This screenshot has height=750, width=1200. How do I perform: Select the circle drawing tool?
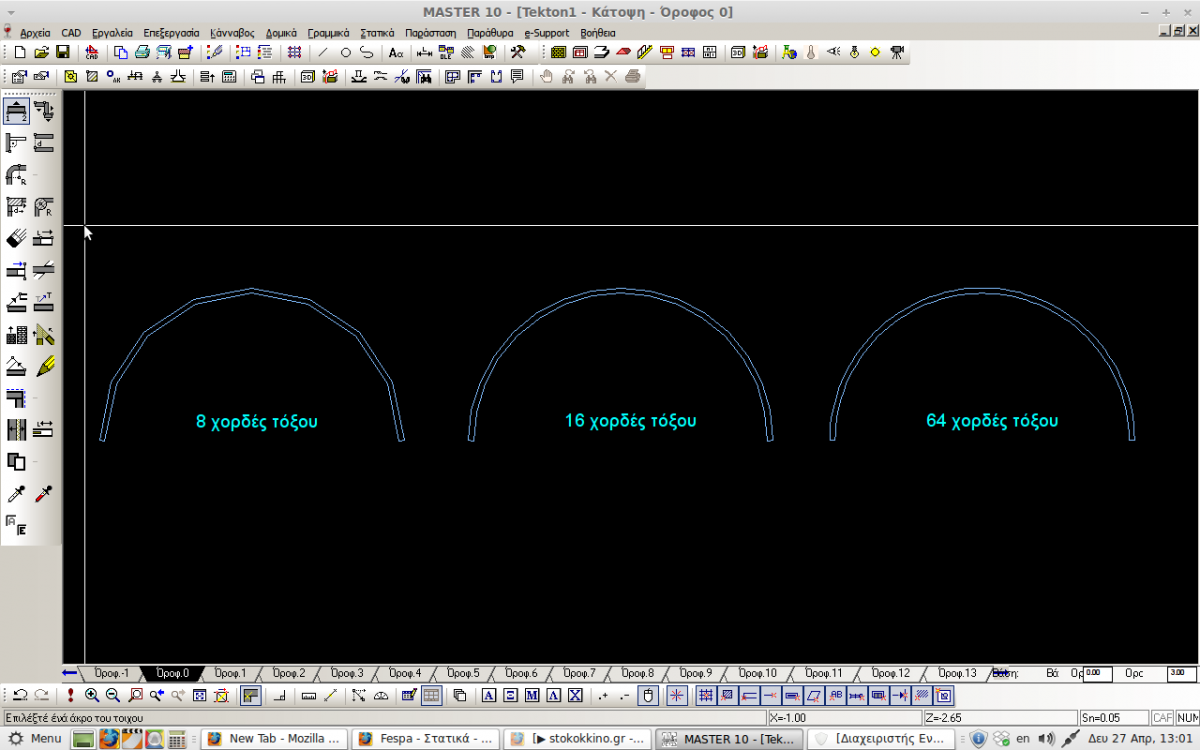345,52
